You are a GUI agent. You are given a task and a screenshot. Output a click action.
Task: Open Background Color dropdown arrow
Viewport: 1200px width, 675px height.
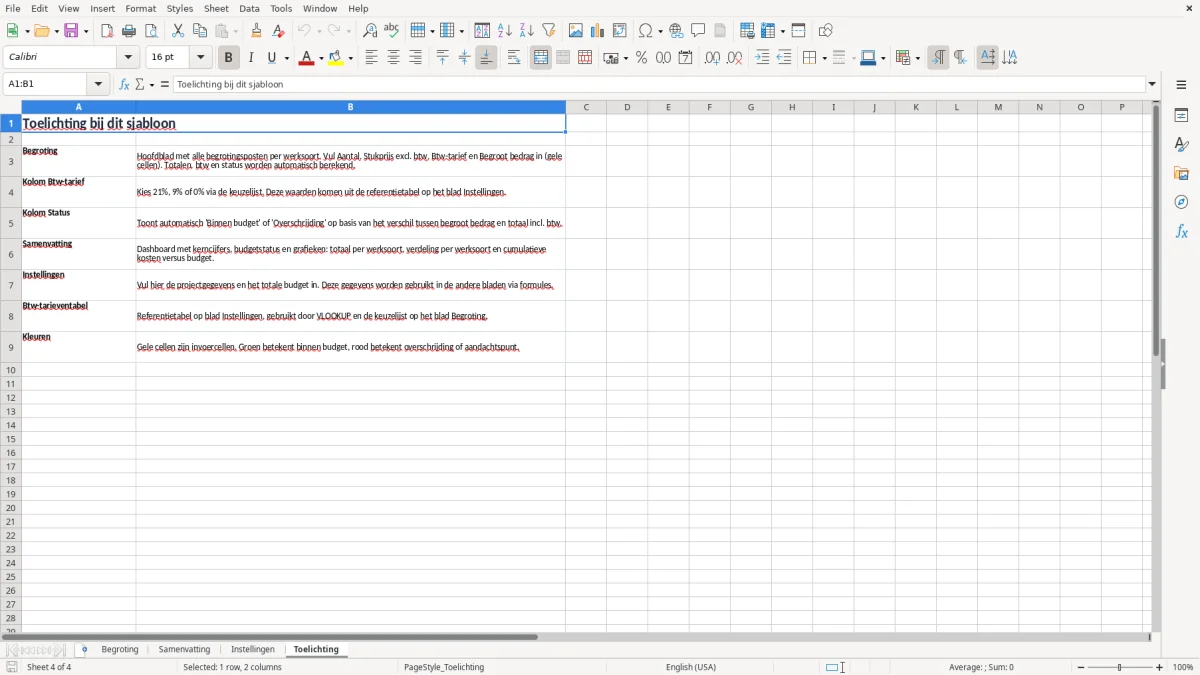351,58
